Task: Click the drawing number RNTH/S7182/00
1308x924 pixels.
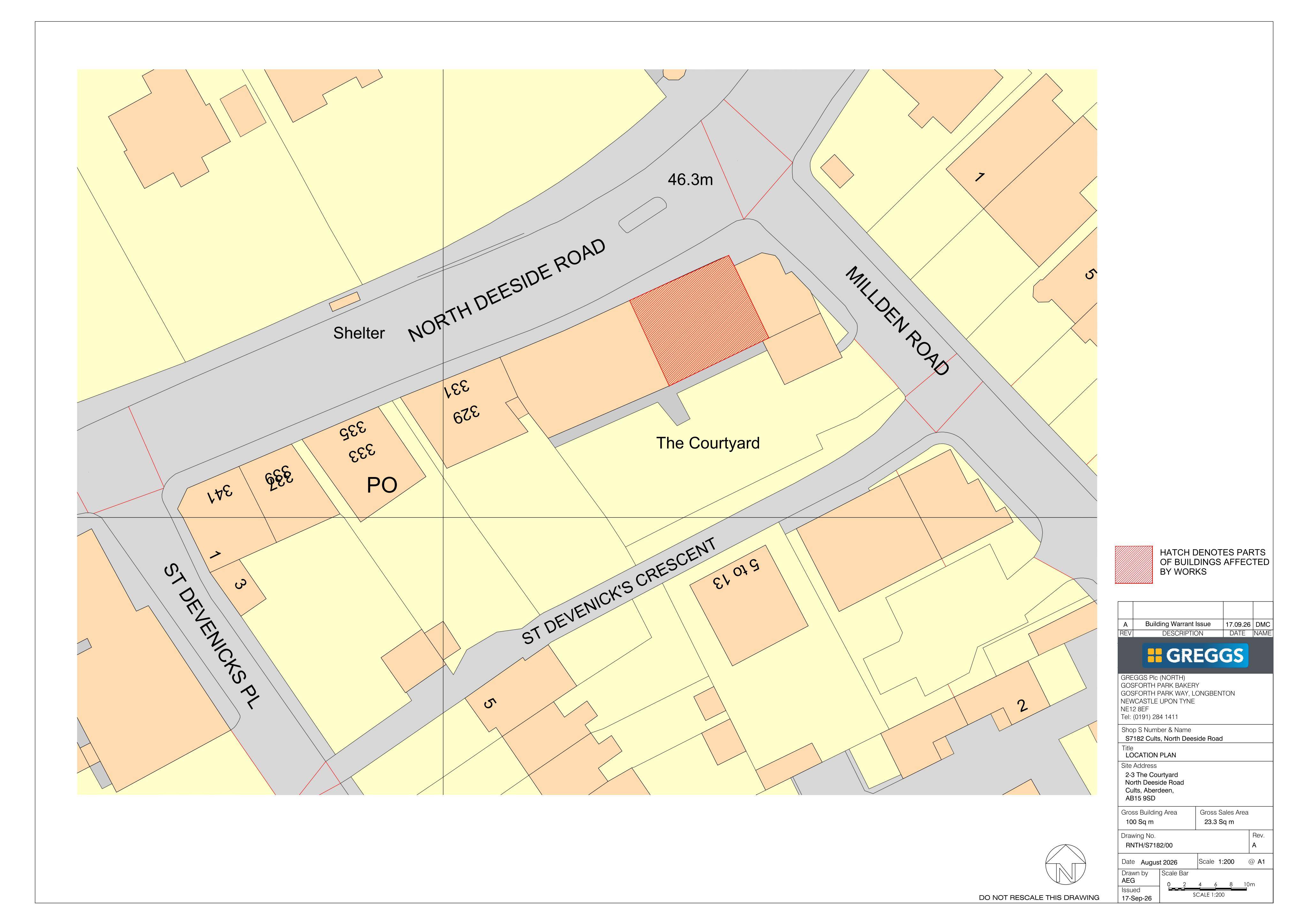Action: click(1148, 845)
